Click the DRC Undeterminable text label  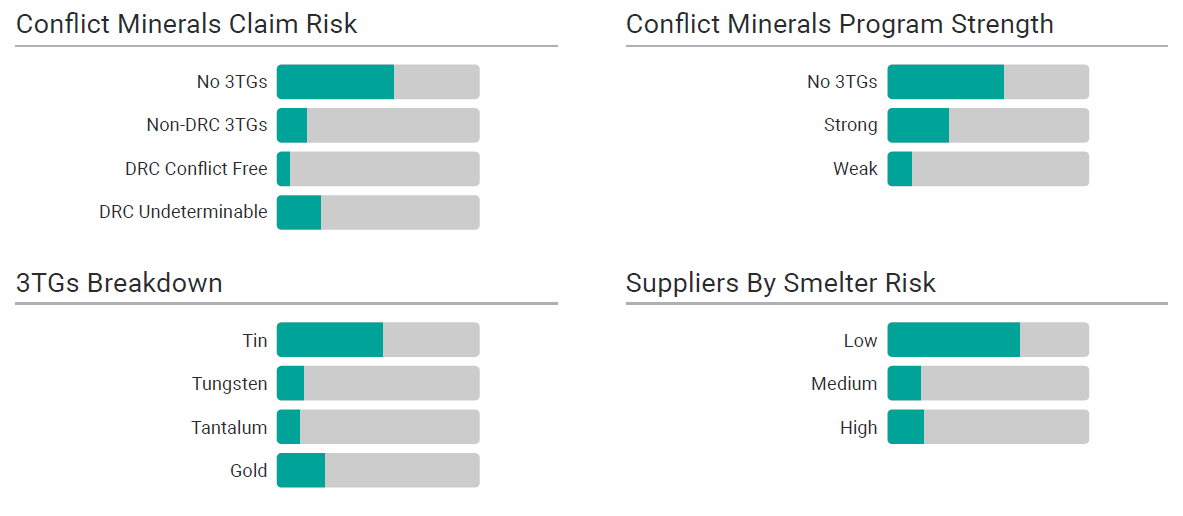[x=183, y=212]
